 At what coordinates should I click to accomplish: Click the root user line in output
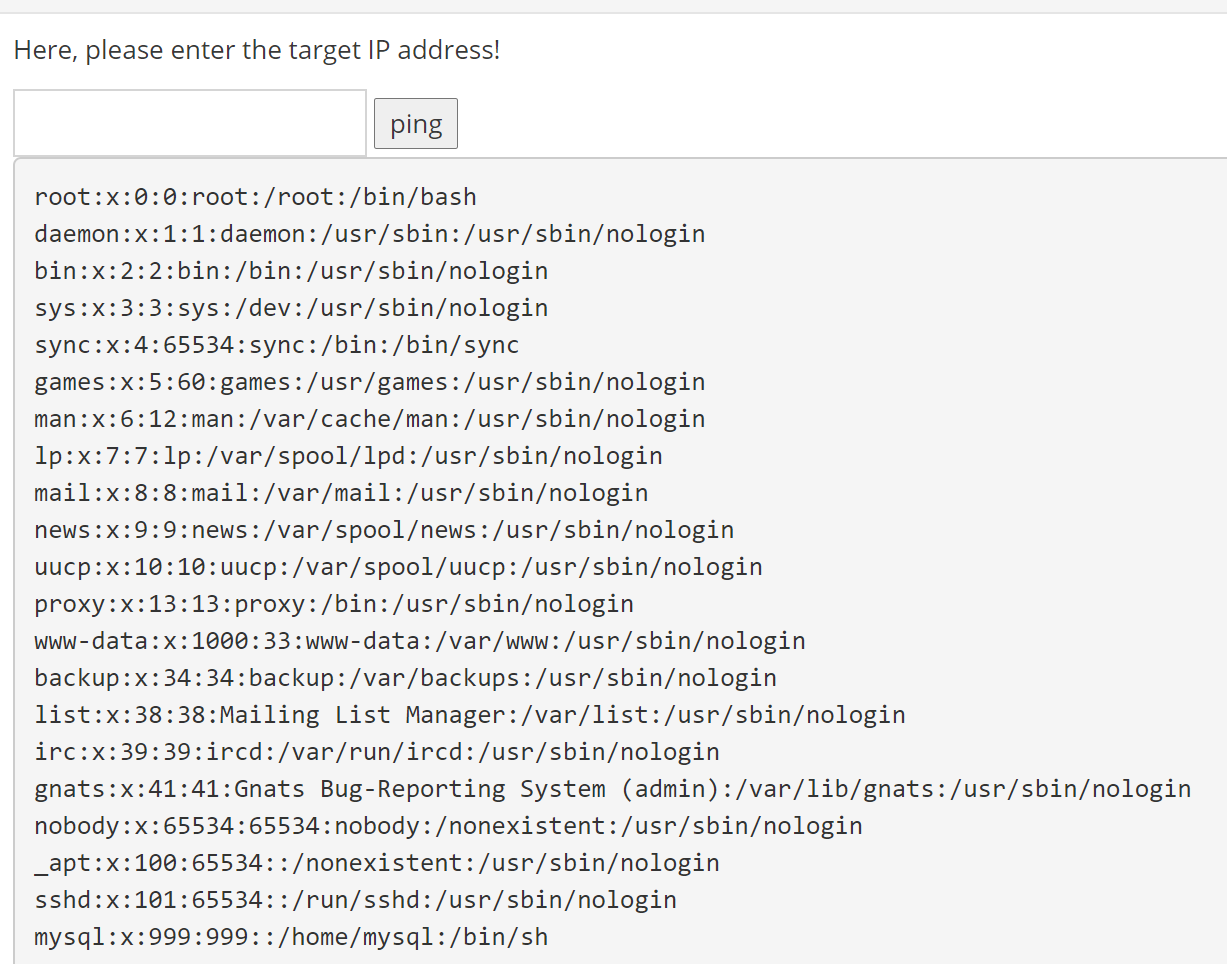pos(255,197)
